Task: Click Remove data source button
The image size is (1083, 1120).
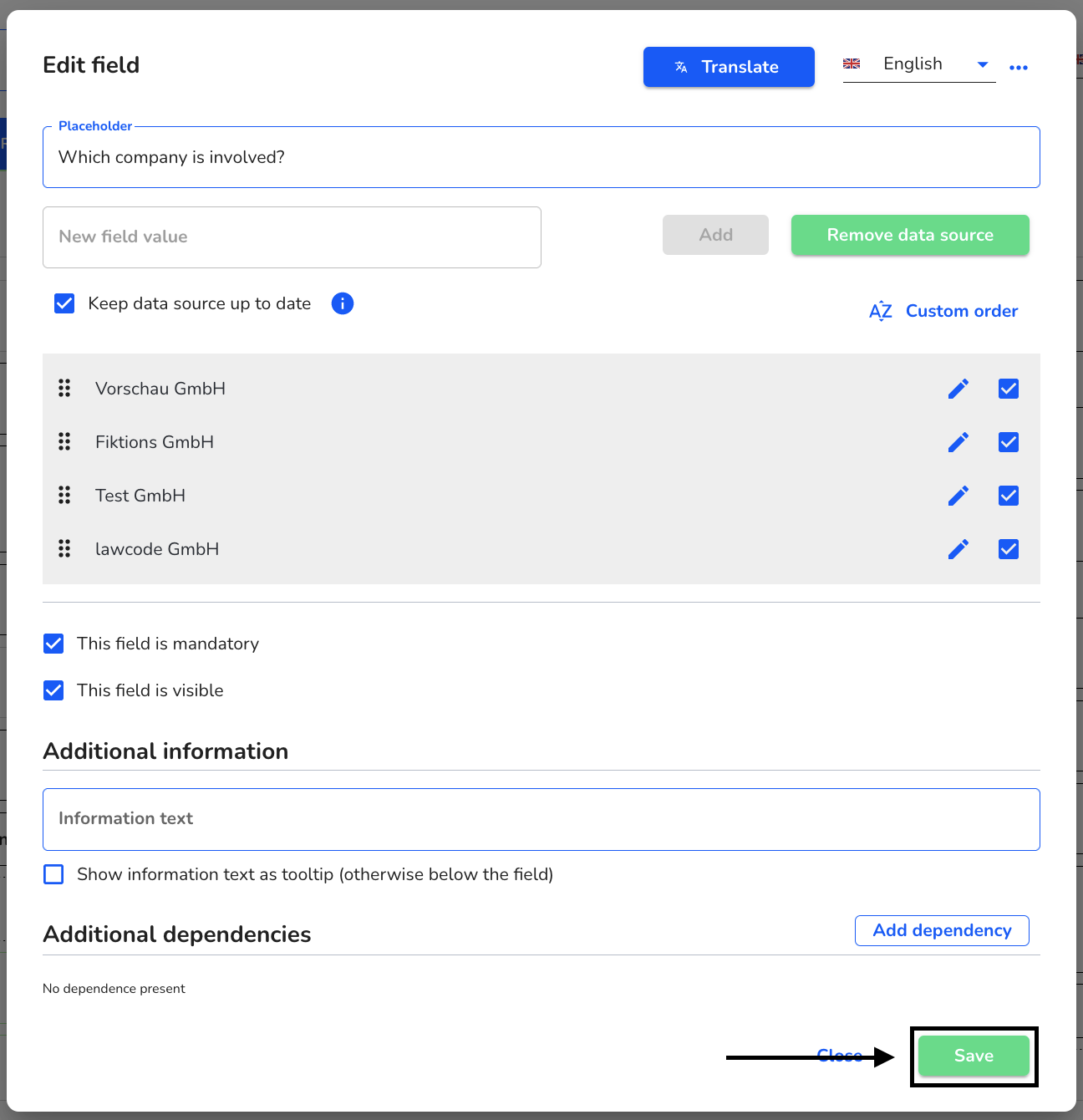Action: pyautogui.click(x=910, y=235)
